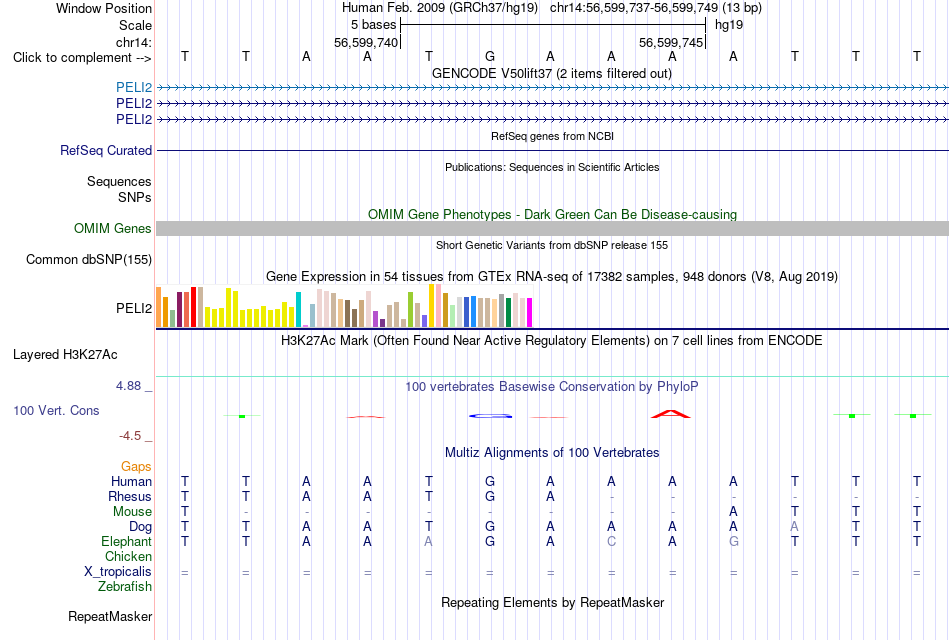Click the '5 bases' scale label

373,25
